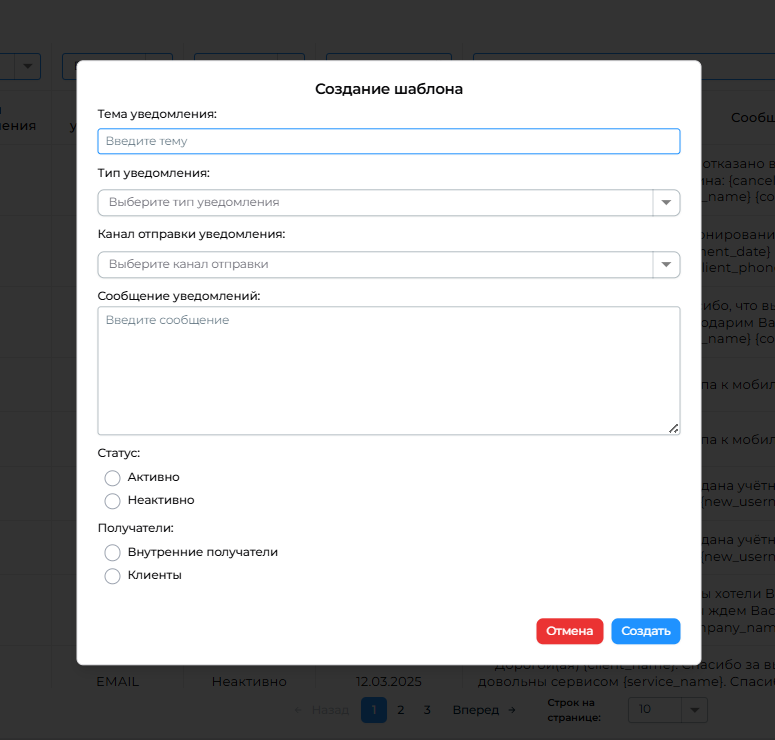
Task: Click the top-left filter dropdown arrow
Action: point(28,66)
